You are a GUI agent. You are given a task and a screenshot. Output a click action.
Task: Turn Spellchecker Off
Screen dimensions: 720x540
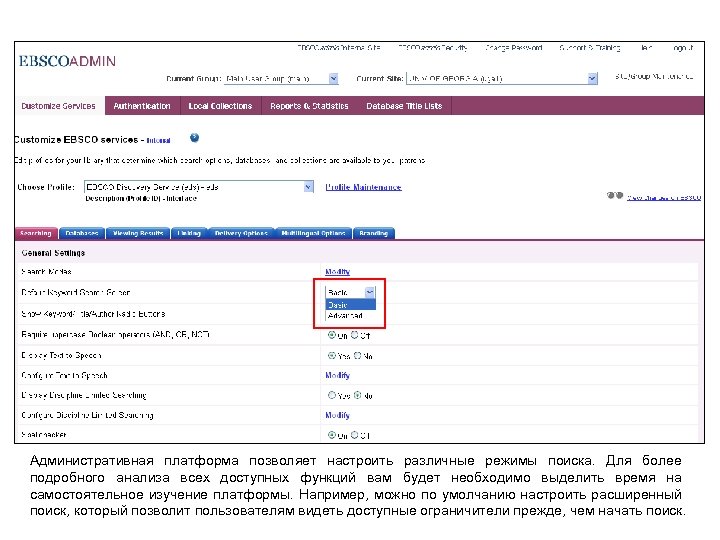[x=354, y=434]
